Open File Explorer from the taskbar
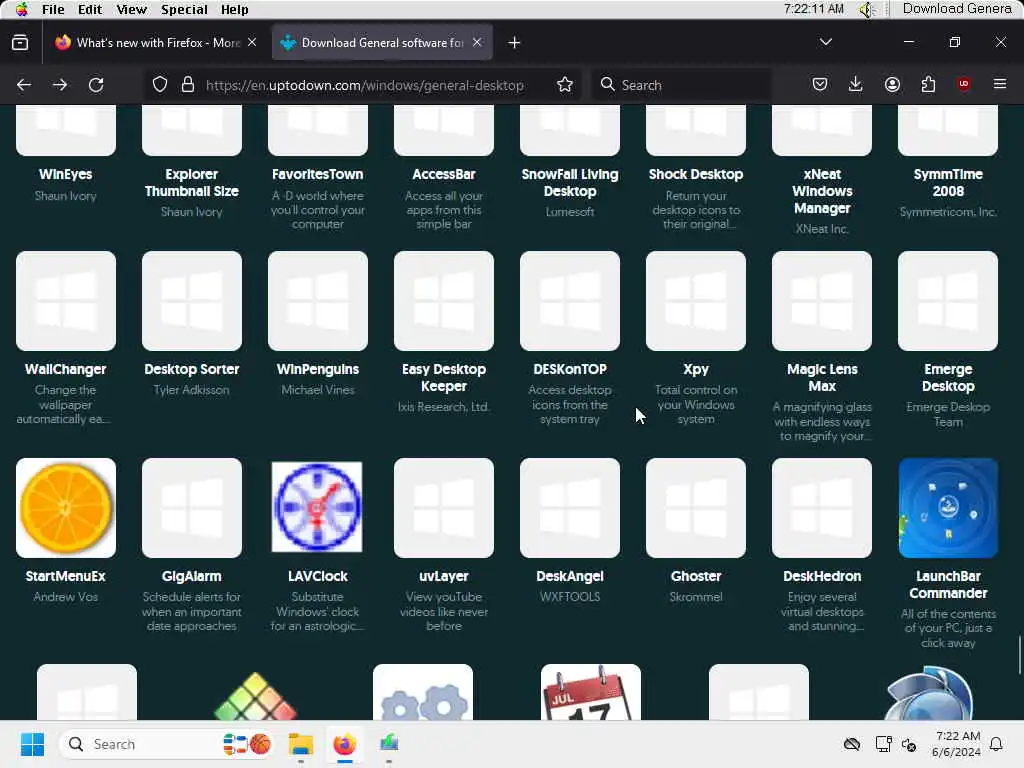The width and height of the screenshot is (1024, 768). coord(301,744)
